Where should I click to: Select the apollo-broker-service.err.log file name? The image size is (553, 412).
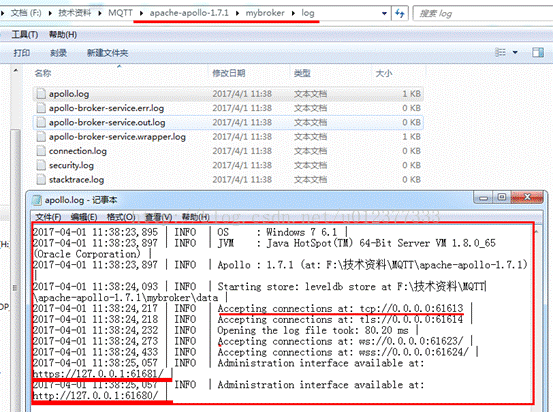click(106, 108)
